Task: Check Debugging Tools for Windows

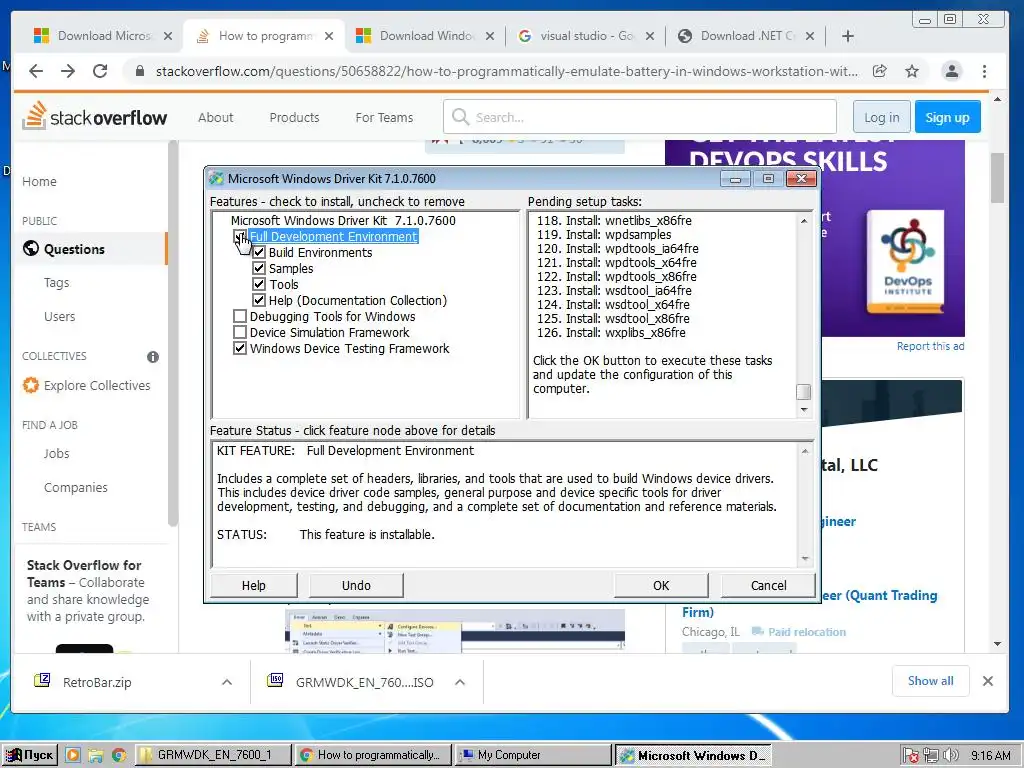Action: 240,316
